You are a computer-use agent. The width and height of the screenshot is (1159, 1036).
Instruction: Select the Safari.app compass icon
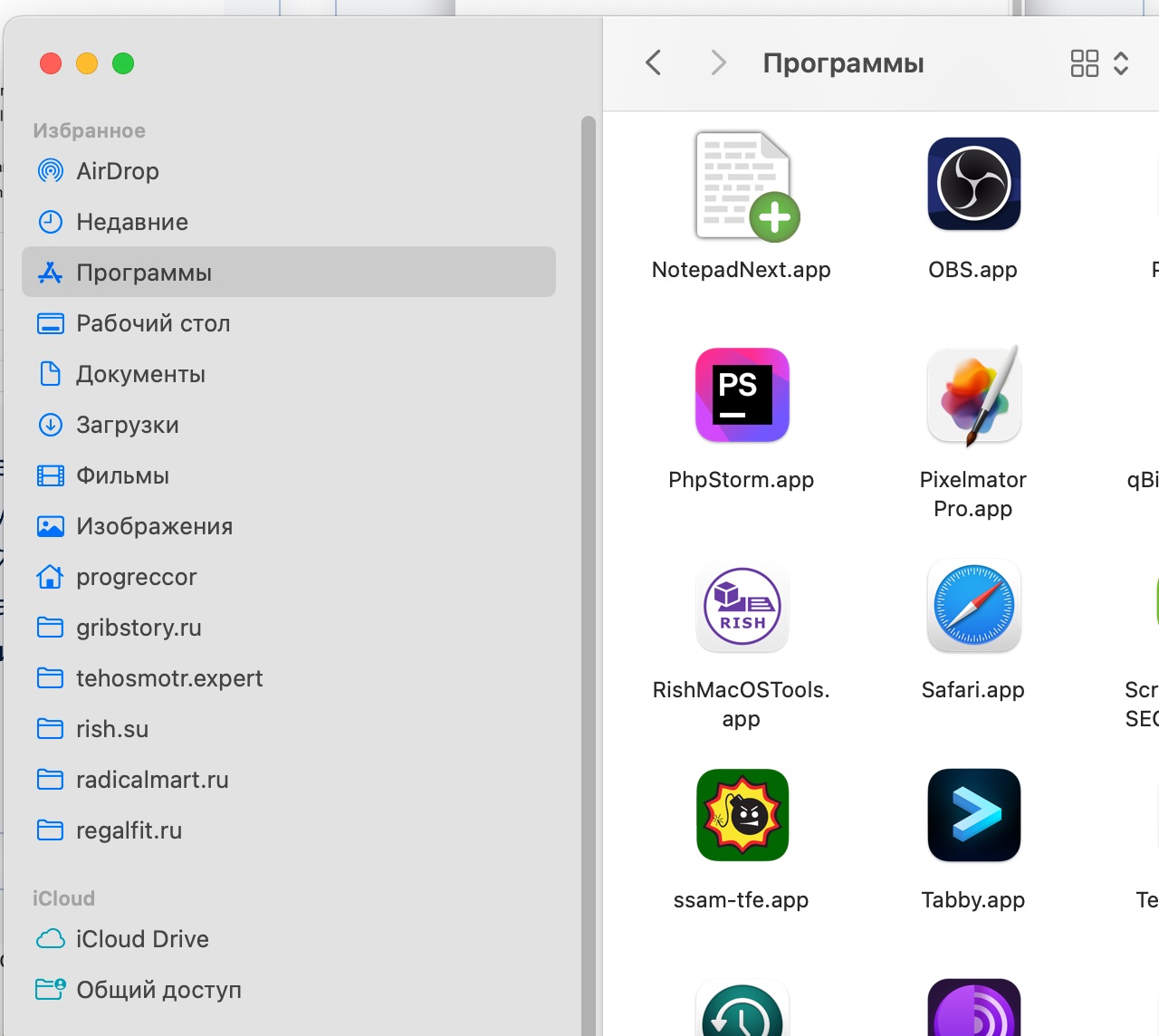coord(973,606)
